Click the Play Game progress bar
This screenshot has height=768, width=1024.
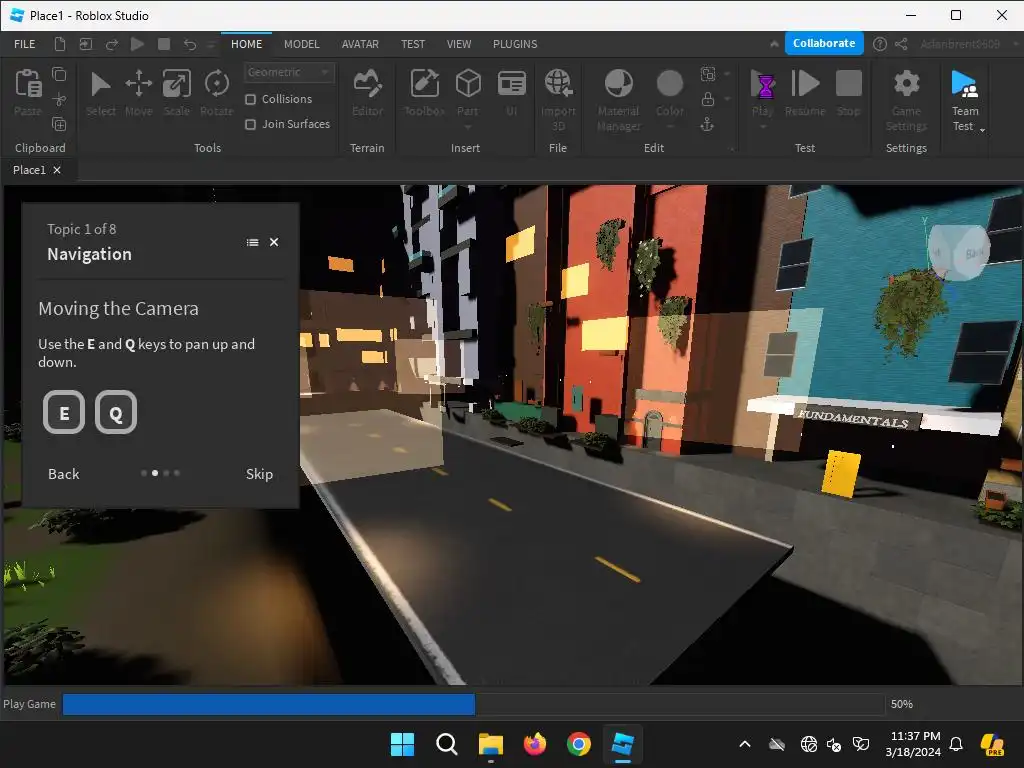[473, 704]
